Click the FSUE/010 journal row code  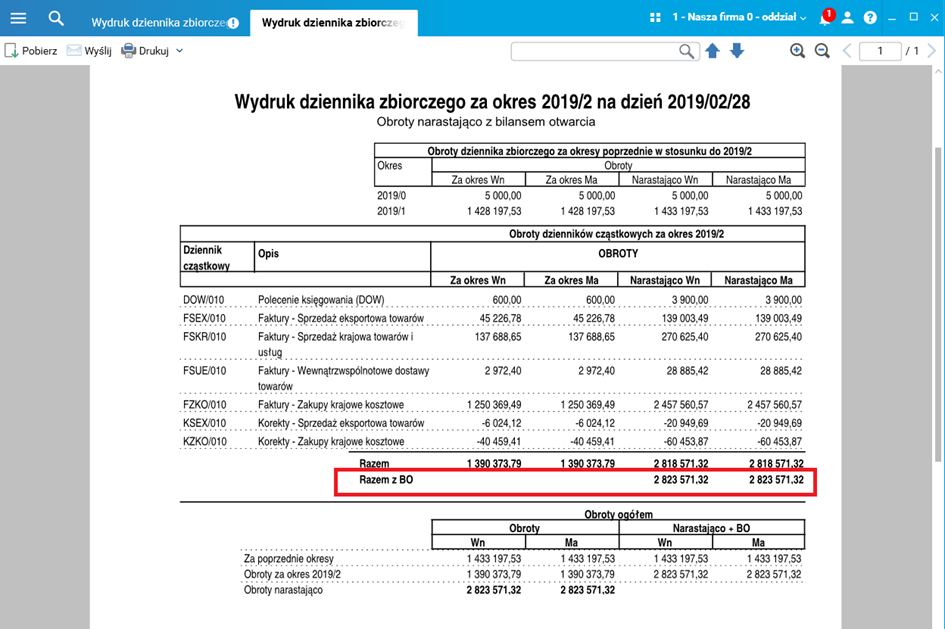point(204,371)
